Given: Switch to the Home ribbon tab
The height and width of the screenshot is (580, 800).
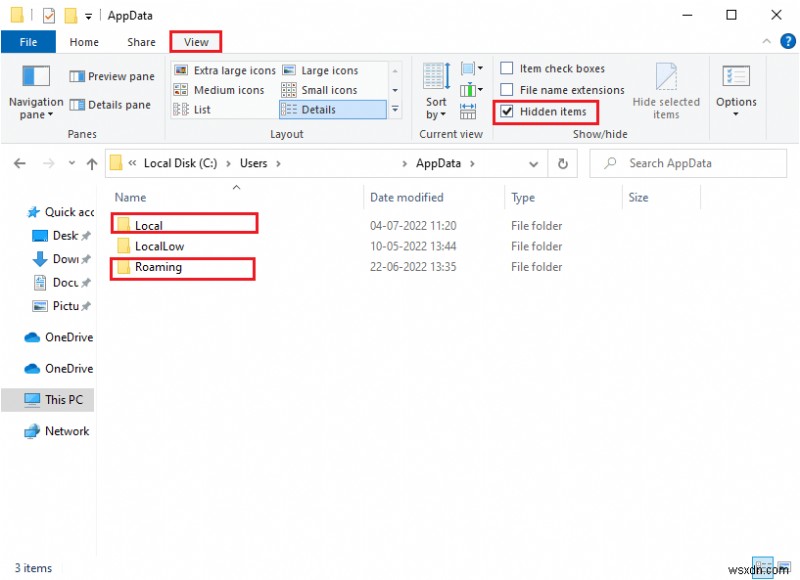Looking at the screenshot, I should 83,42.
